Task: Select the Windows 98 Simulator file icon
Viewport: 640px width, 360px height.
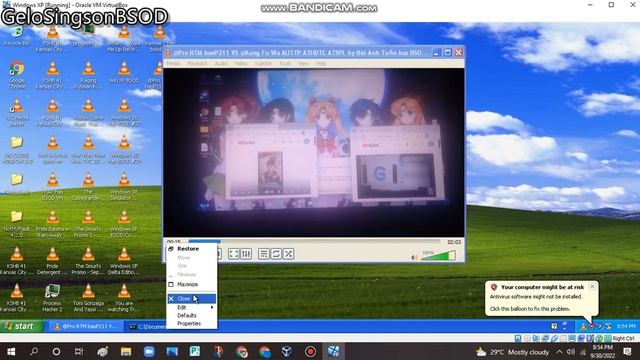Action: [x=124, y=187]
